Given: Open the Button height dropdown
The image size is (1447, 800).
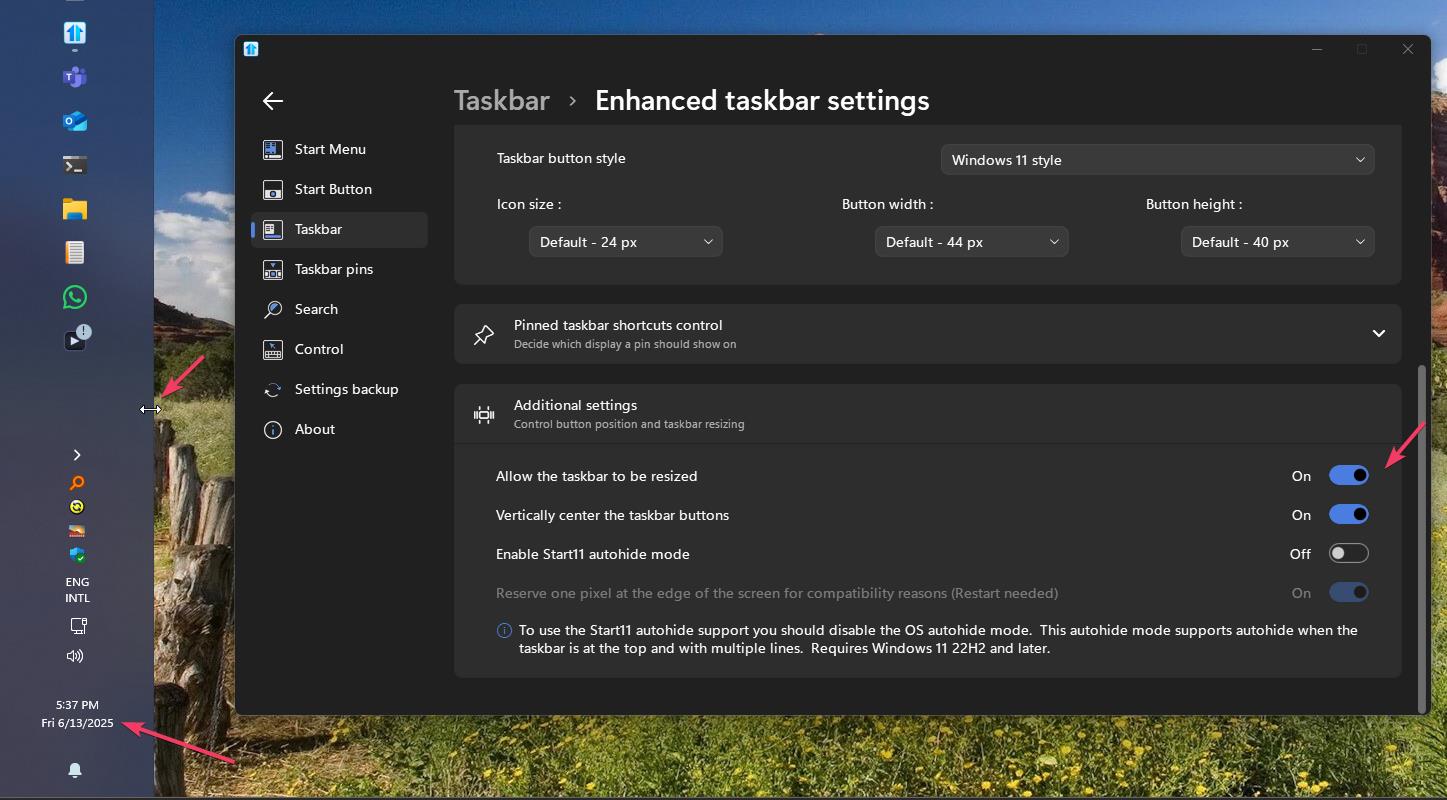Looking at the screenshot, I should pos(1277,242).
